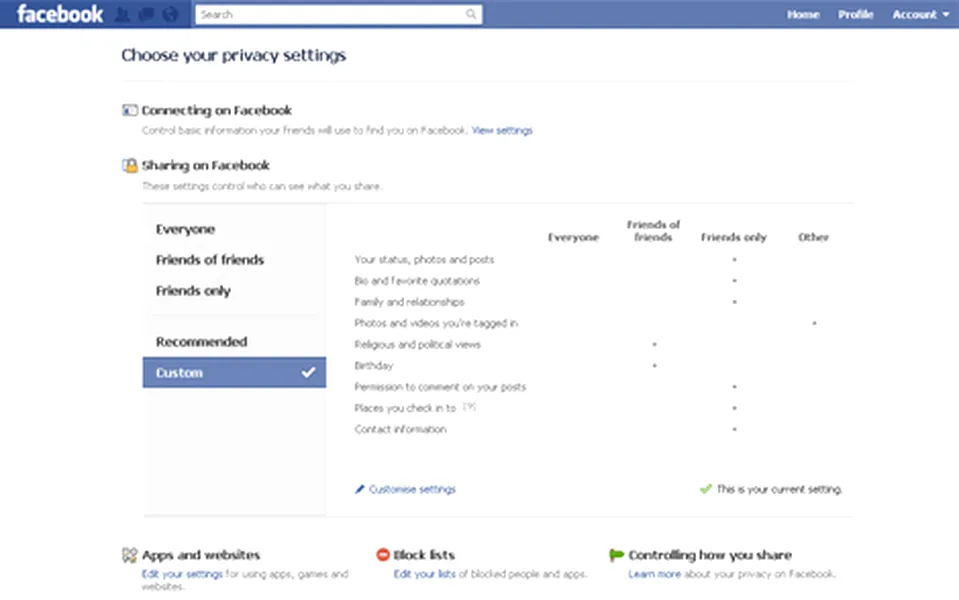Open messages icon in header

tap(146, 15)
